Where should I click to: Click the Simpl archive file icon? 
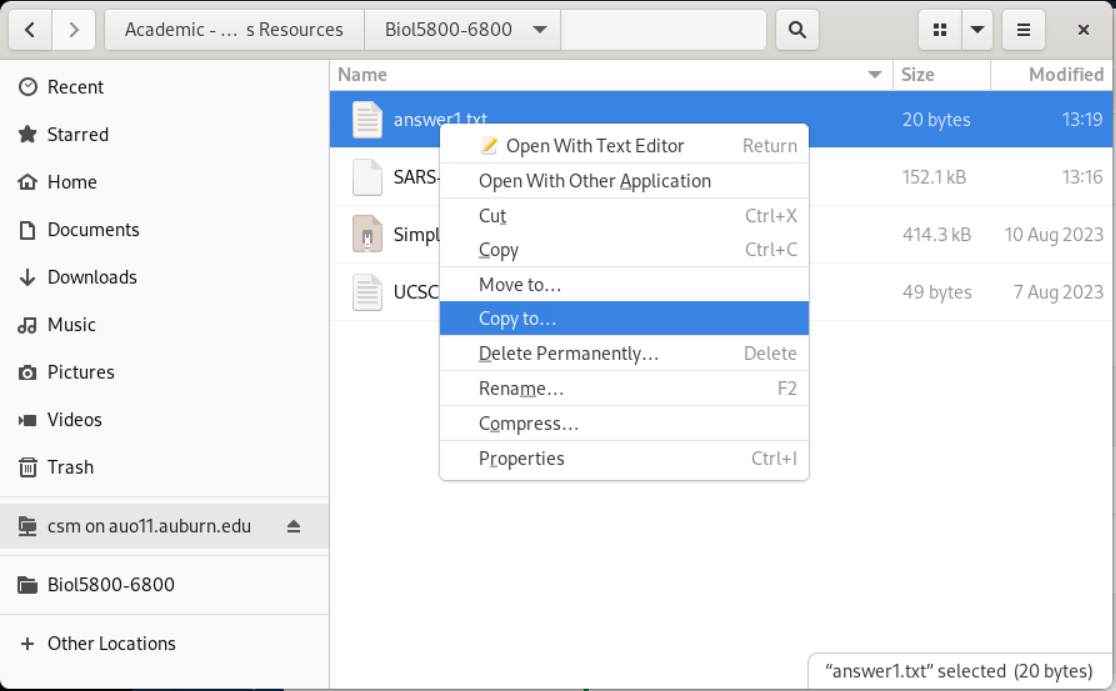[367, 234]
